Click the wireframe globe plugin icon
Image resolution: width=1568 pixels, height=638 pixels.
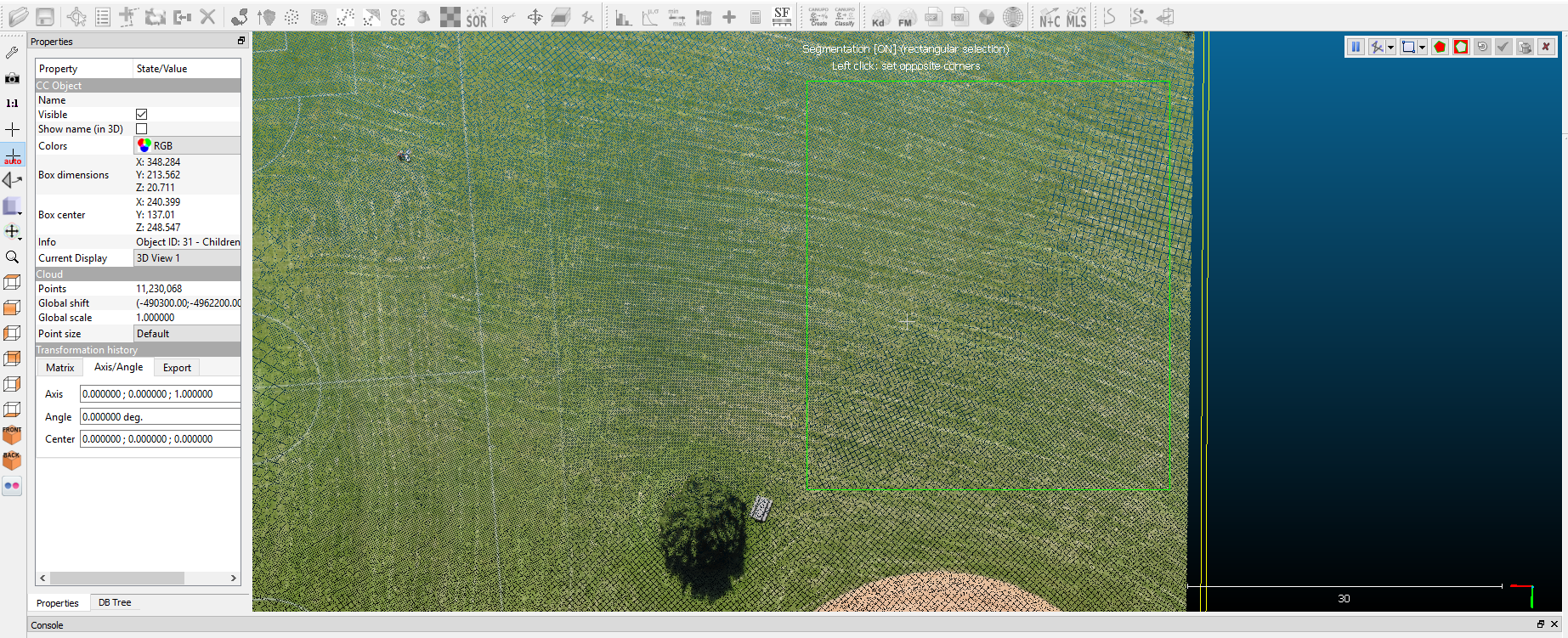(1013, 16)
